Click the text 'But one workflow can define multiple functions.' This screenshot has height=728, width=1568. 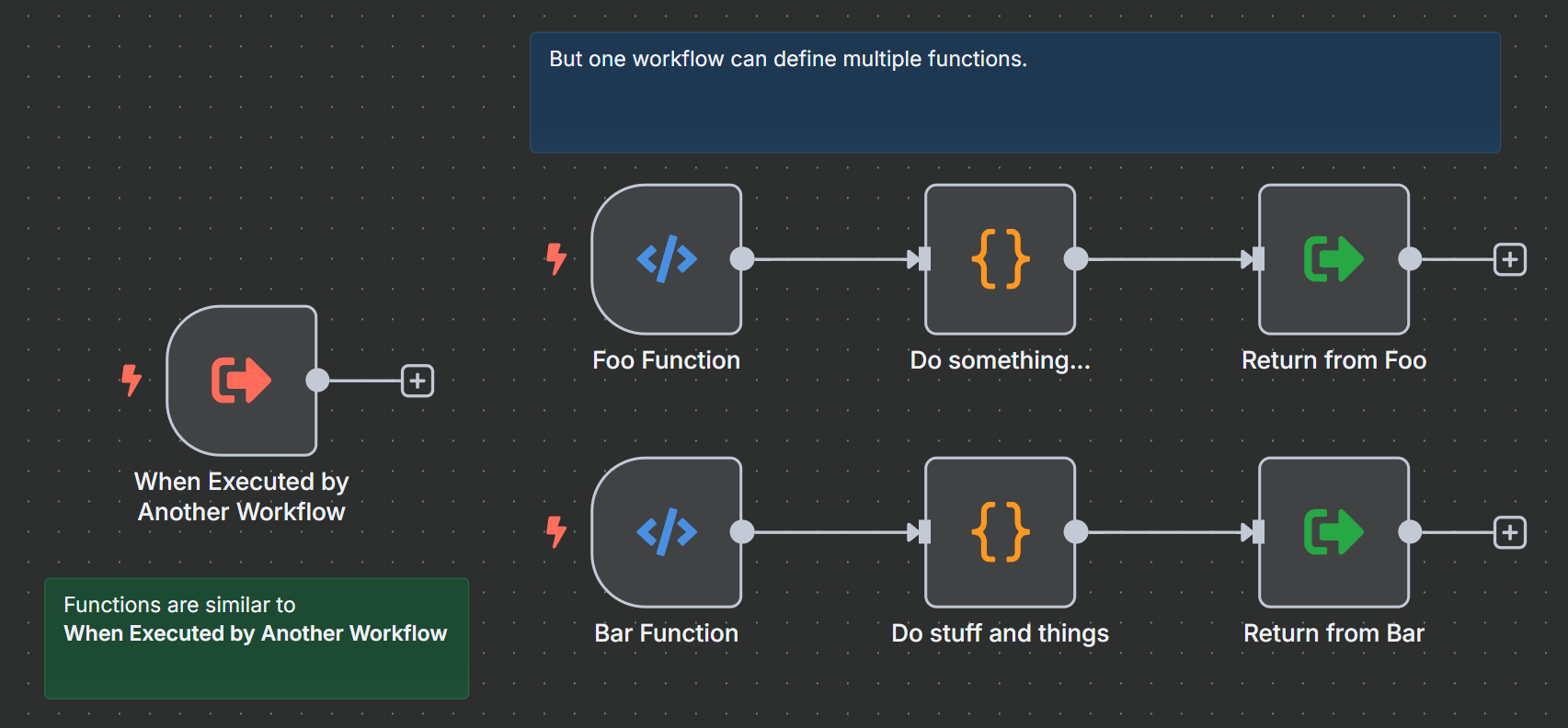pyautogui.click(x=788, y=59)
